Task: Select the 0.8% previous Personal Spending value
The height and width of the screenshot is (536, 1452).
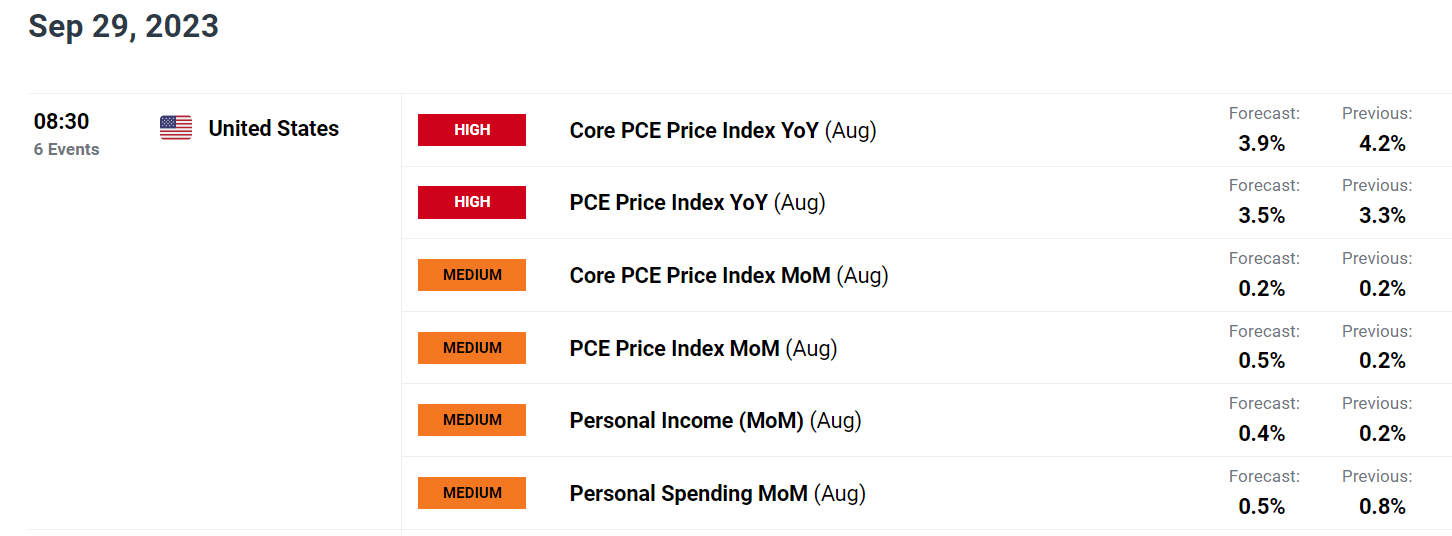Action: (x=1382, y=507)
